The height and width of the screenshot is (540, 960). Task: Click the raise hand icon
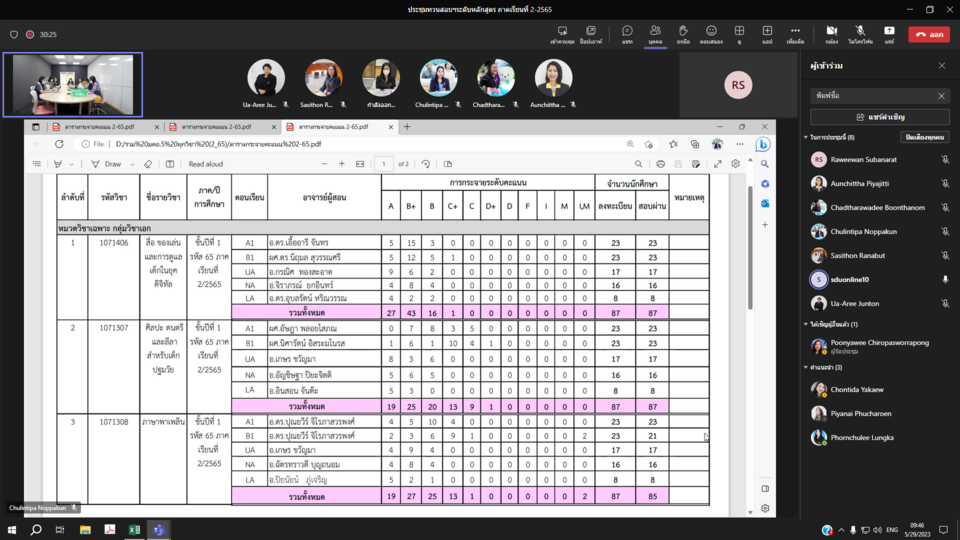[683, 34]
